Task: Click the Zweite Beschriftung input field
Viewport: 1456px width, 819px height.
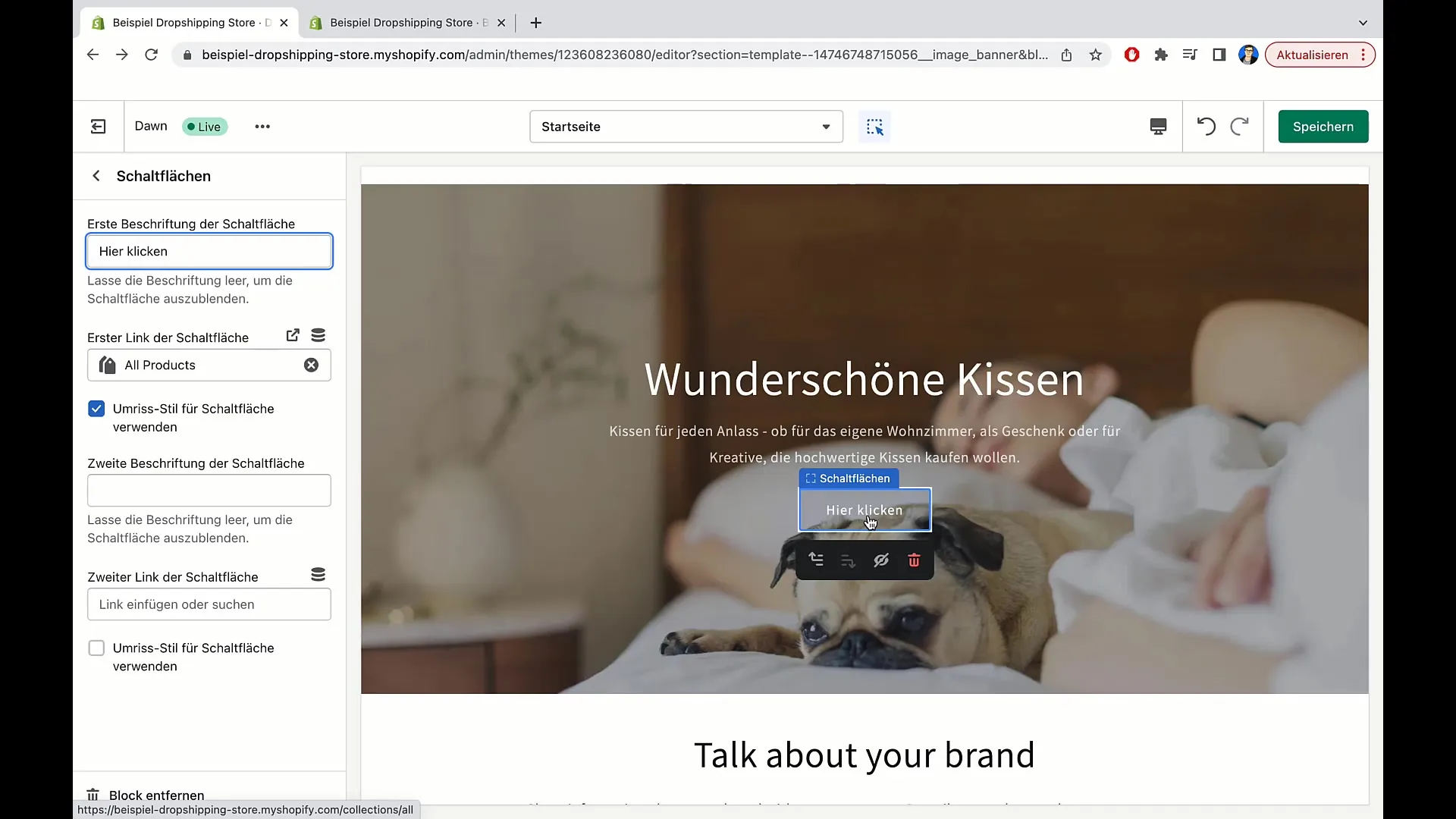Action: [x=209, y=489]
